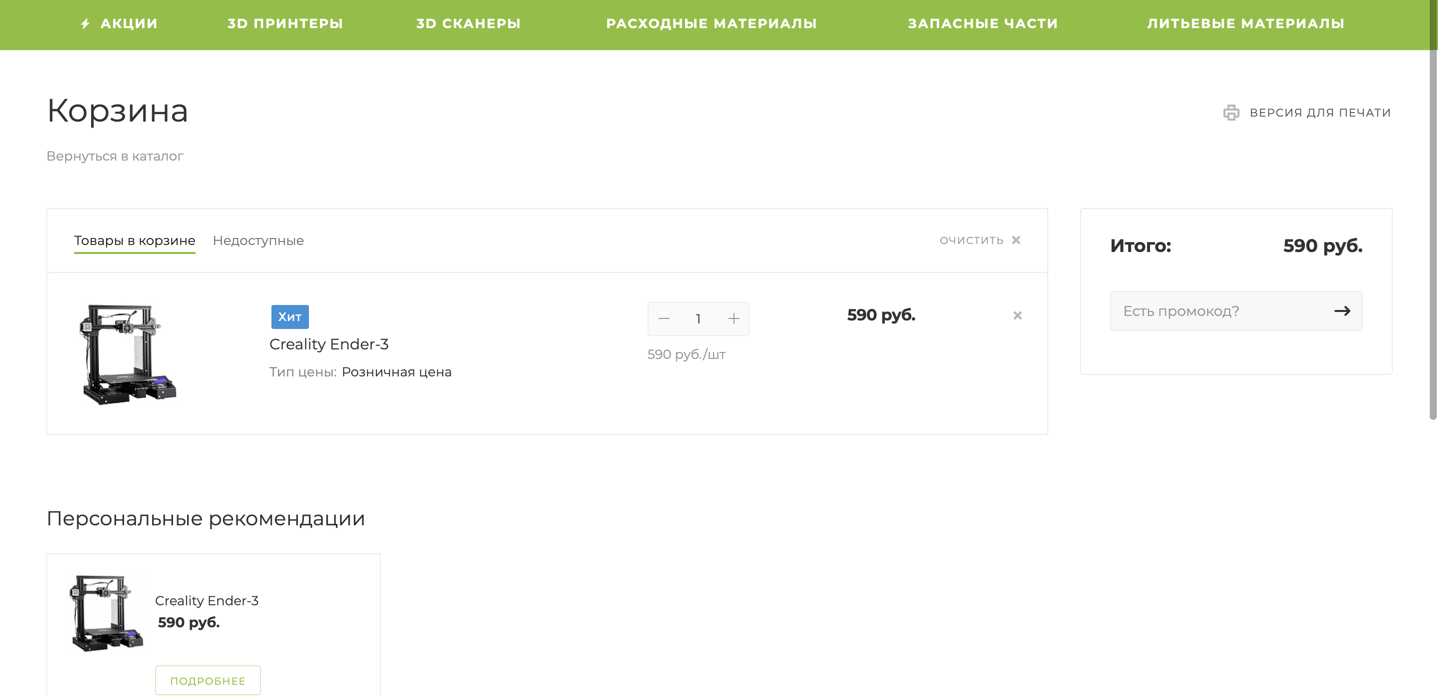Viewport: 1439px width, 696px height.
Task: Apply promo code with arrow button
Action: [x=1342, y=311]
